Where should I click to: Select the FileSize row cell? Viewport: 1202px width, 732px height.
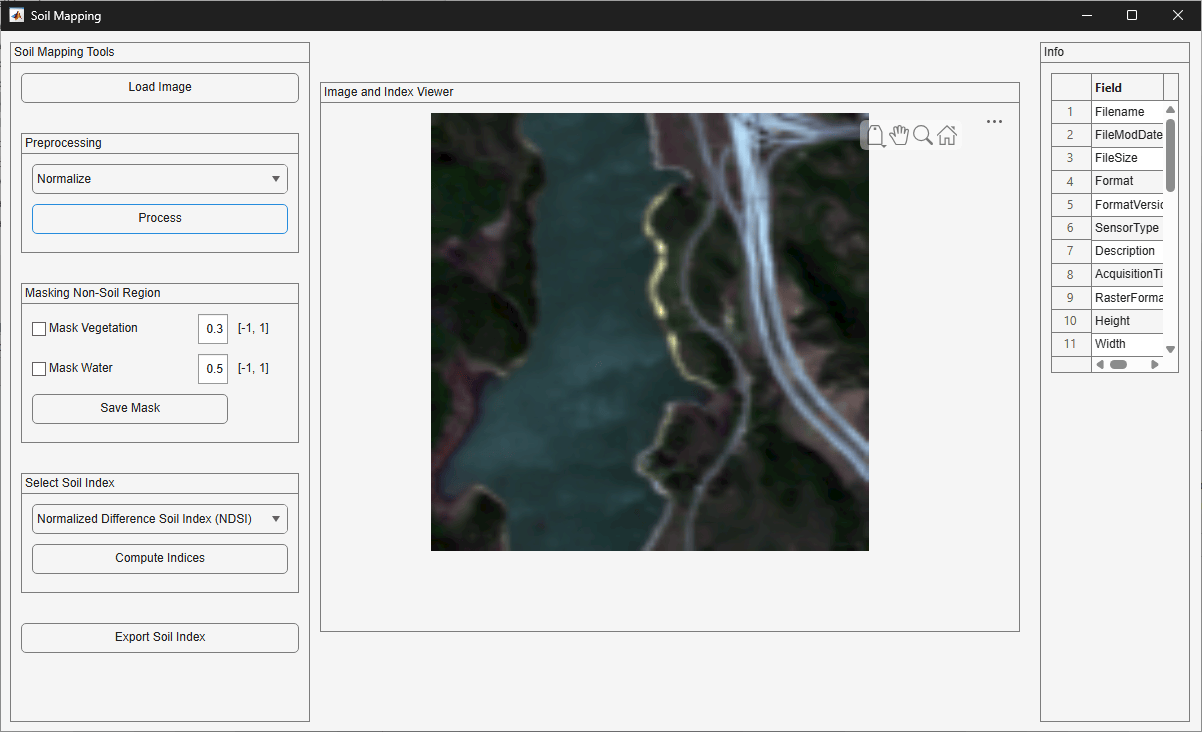click(x=1127, y=158)
